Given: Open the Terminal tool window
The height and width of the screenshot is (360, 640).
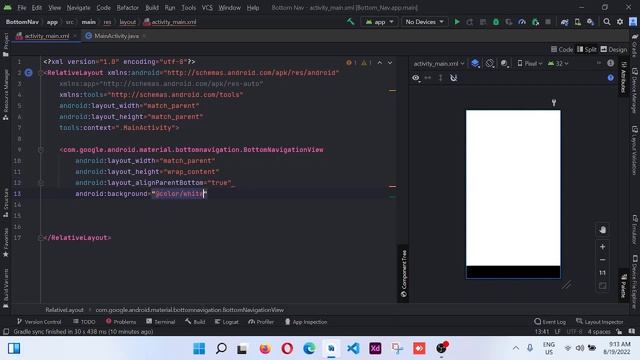Looking at the screenshot, I should [x=161, y=322].
